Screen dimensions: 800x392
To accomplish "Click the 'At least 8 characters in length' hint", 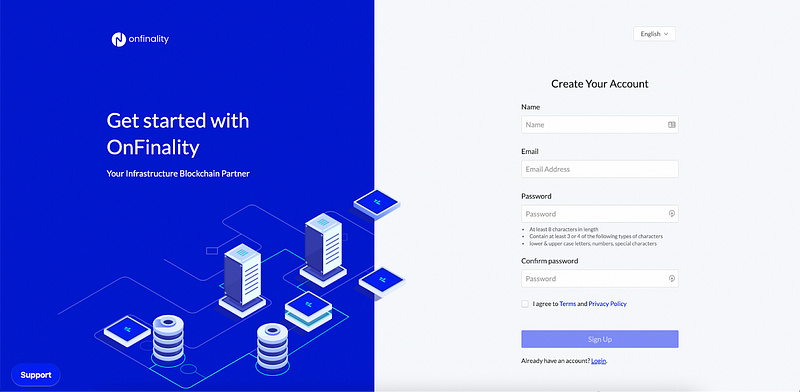I will (x=564, y=229).
